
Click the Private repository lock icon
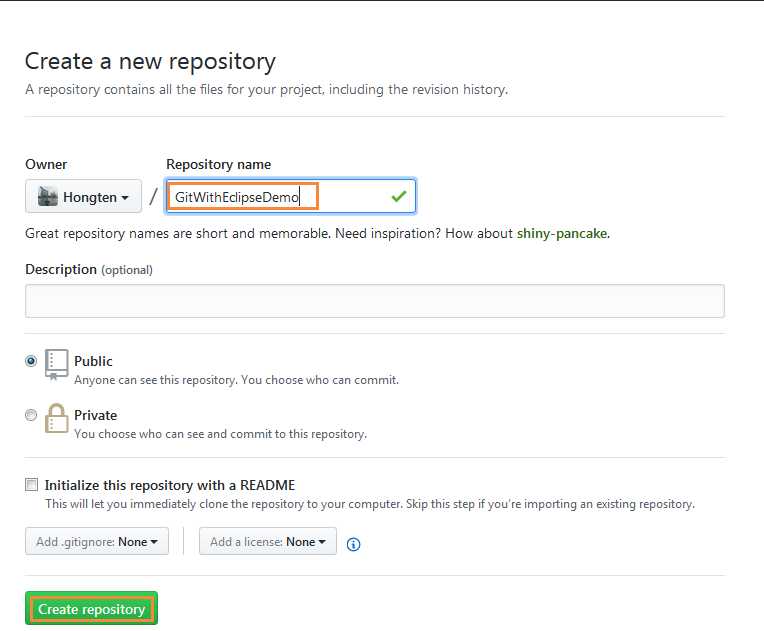click(57, 418)
